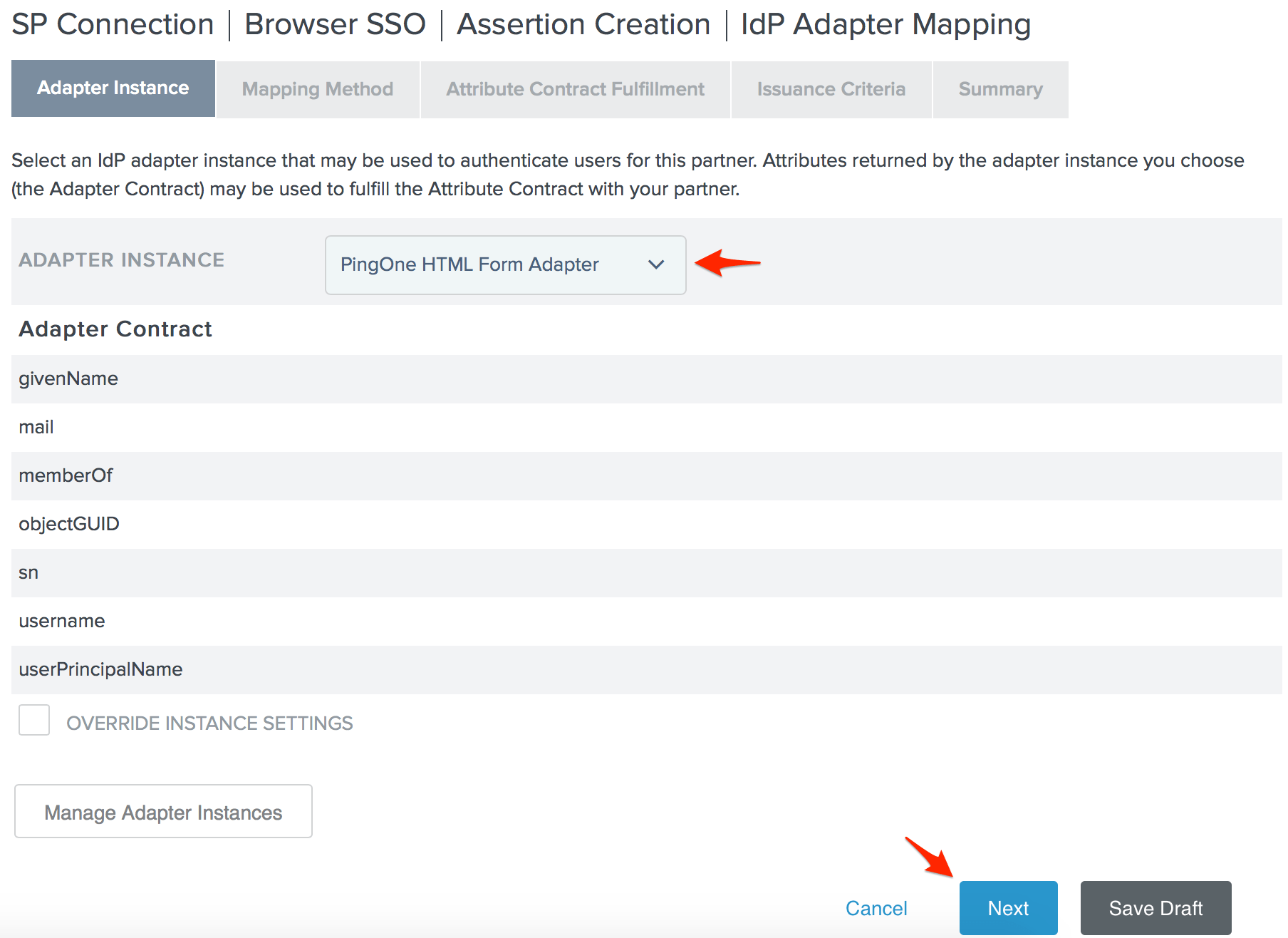Click the Save Draft button
Image resolution: width=1288 pixels, height=938 pixels.
[x=1155, y=908]
